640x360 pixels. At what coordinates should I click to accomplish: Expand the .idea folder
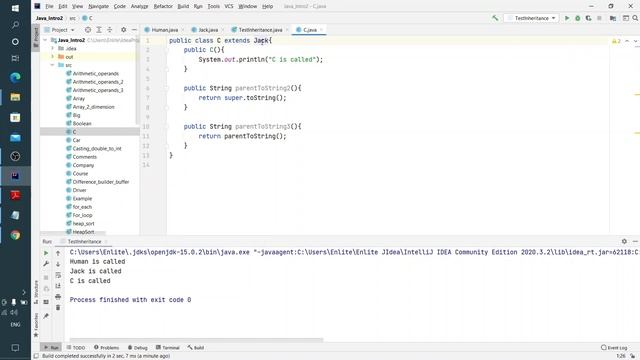tap(52, 48)
